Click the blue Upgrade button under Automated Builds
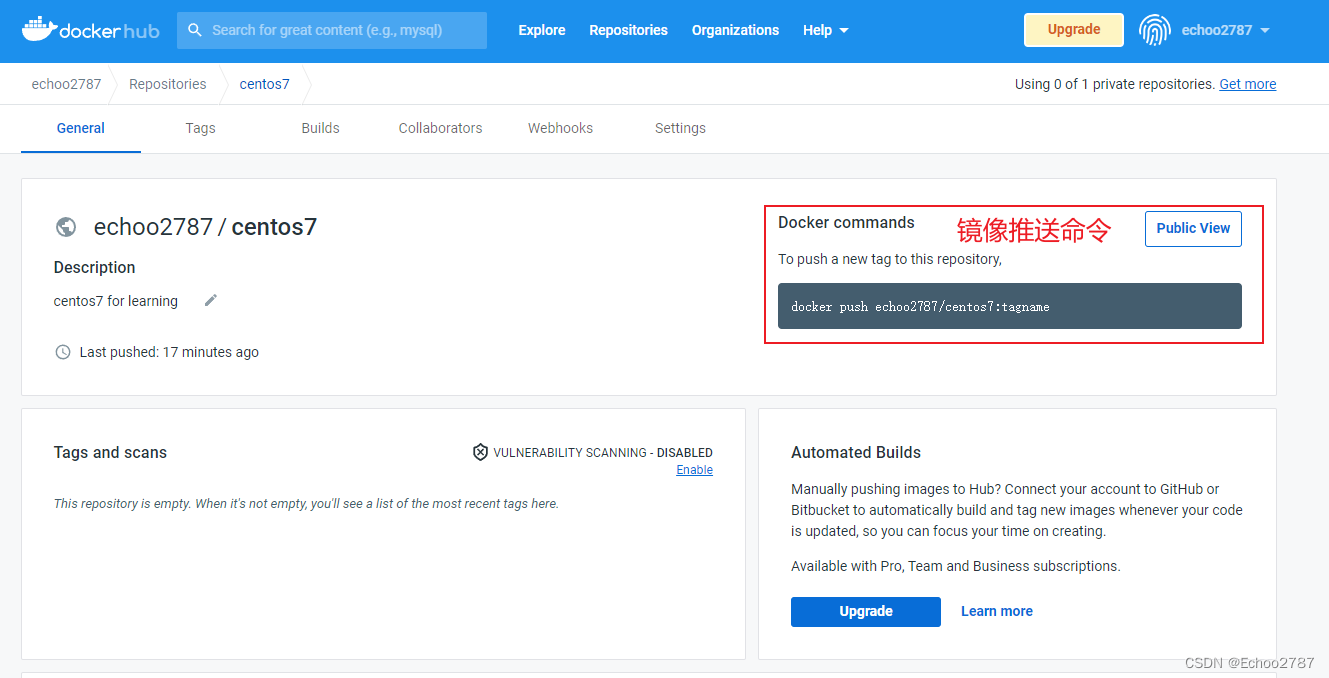The width and height of the screenshot is (1329, 678). (866, 611)
